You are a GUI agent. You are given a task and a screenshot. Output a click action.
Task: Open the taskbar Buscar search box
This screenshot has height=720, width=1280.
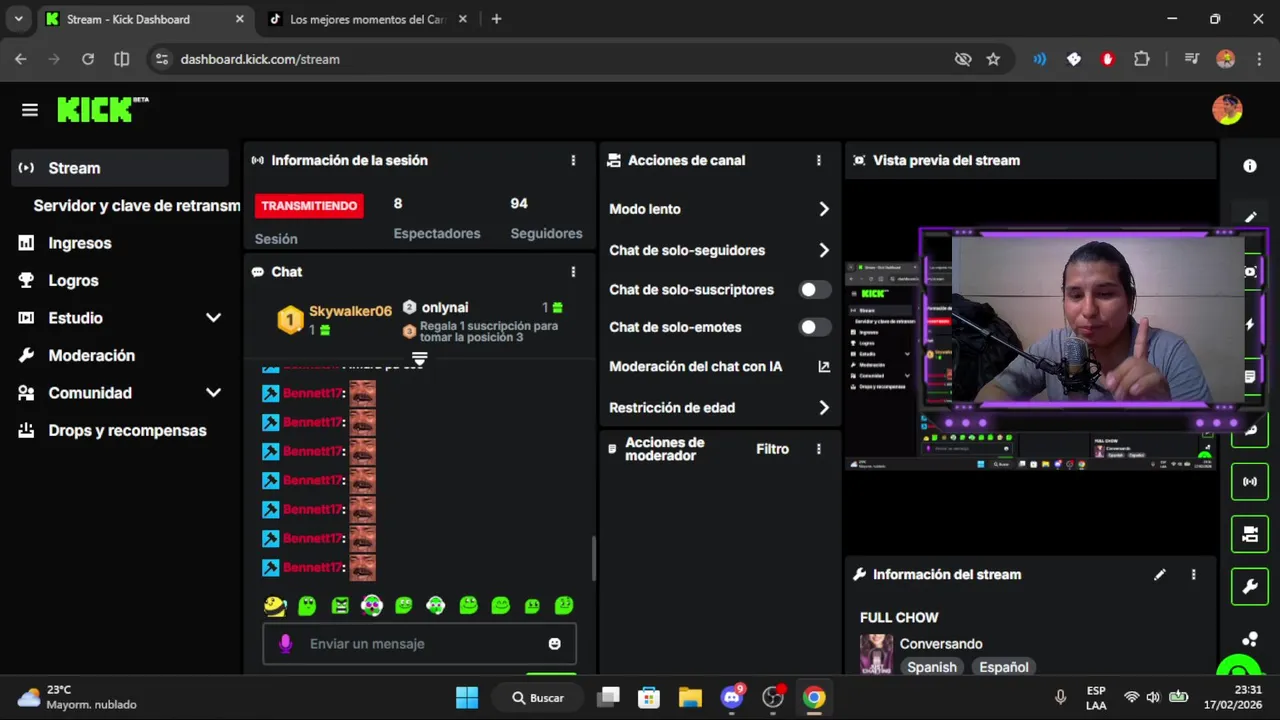537,697
